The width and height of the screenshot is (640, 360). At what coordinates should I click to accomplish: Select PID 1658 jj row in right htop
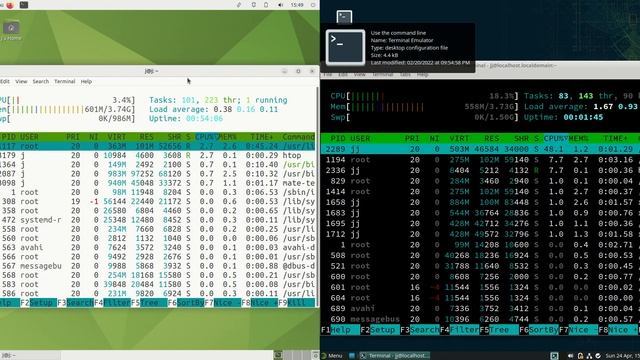pyautogui.click(x=480, y=202)
